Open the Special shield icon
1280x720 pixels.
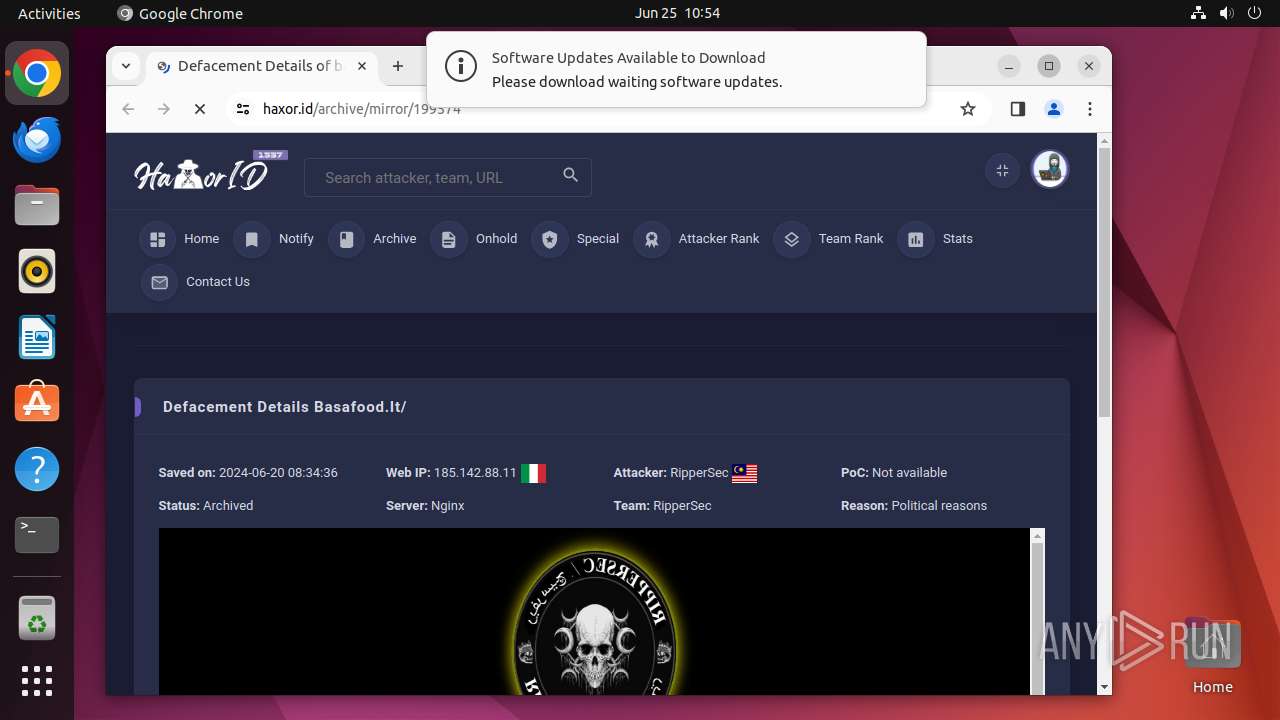550,239
